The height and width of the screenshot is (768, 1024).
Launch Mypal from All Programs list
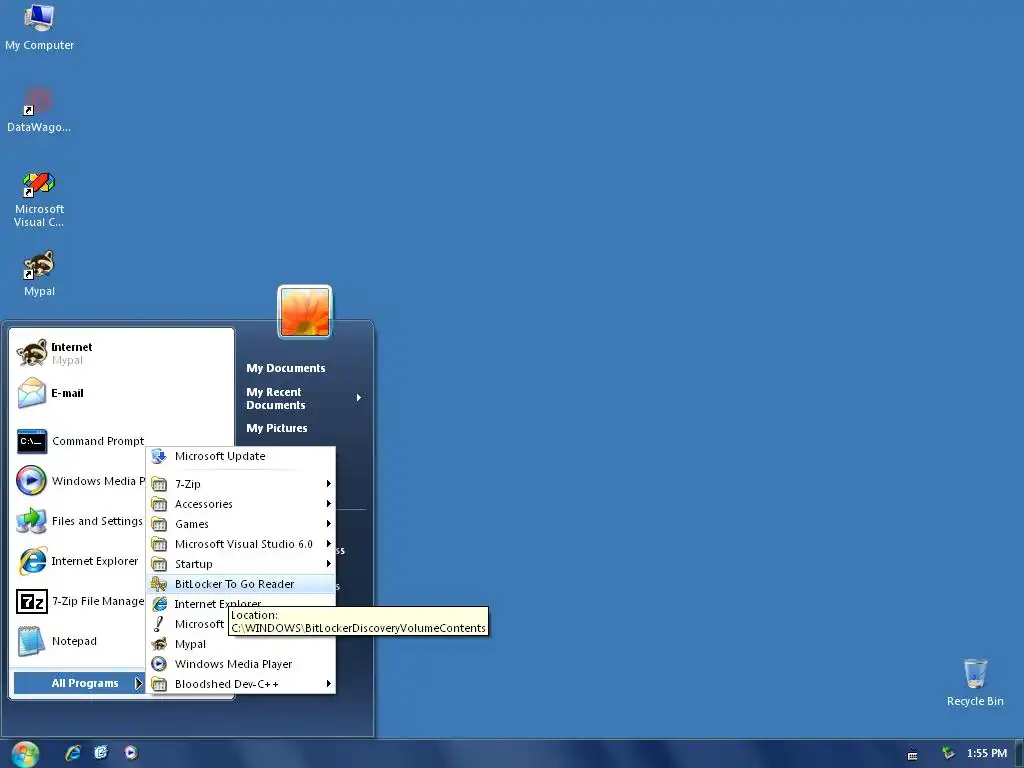[x=241, y=644]
